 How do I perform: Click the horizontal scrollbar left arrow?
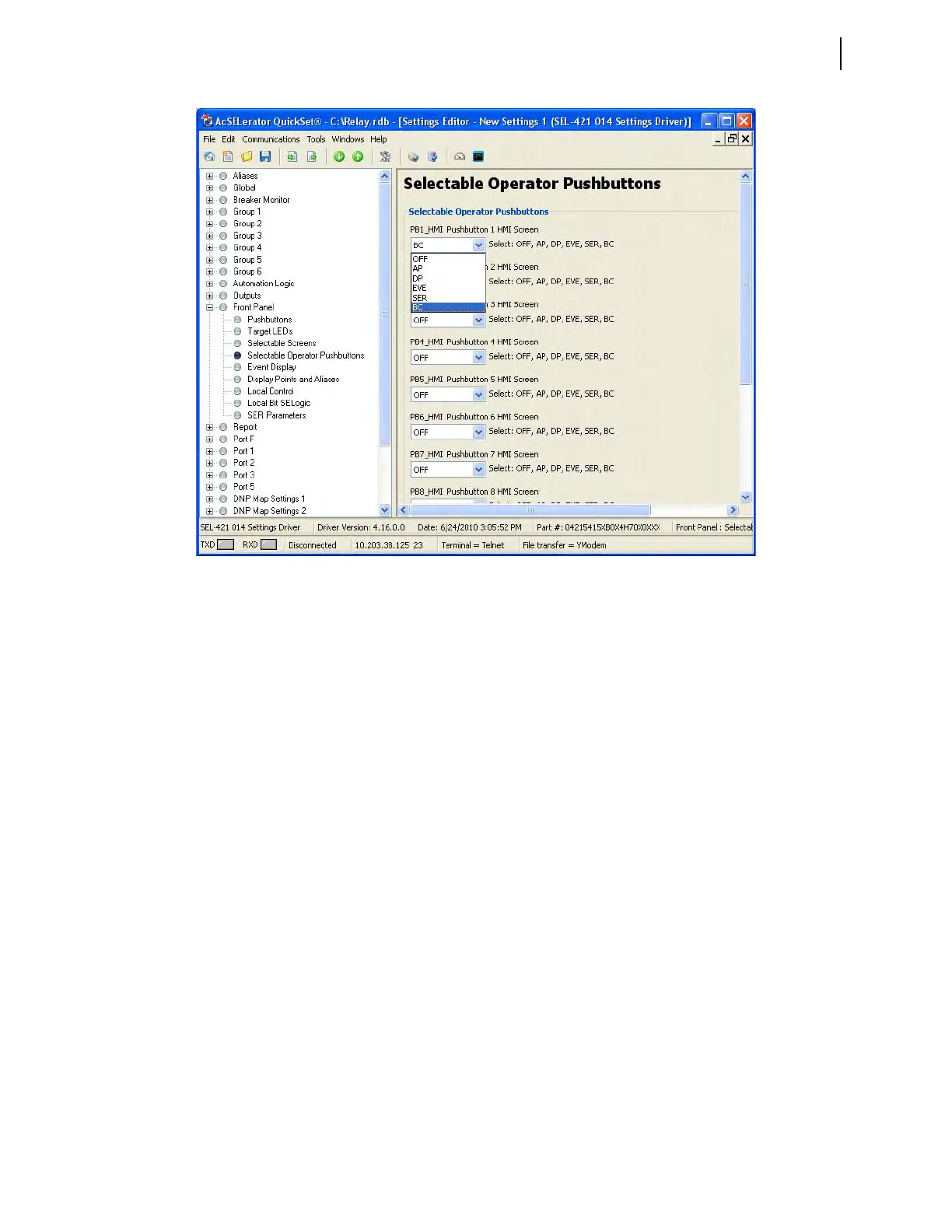404,510
